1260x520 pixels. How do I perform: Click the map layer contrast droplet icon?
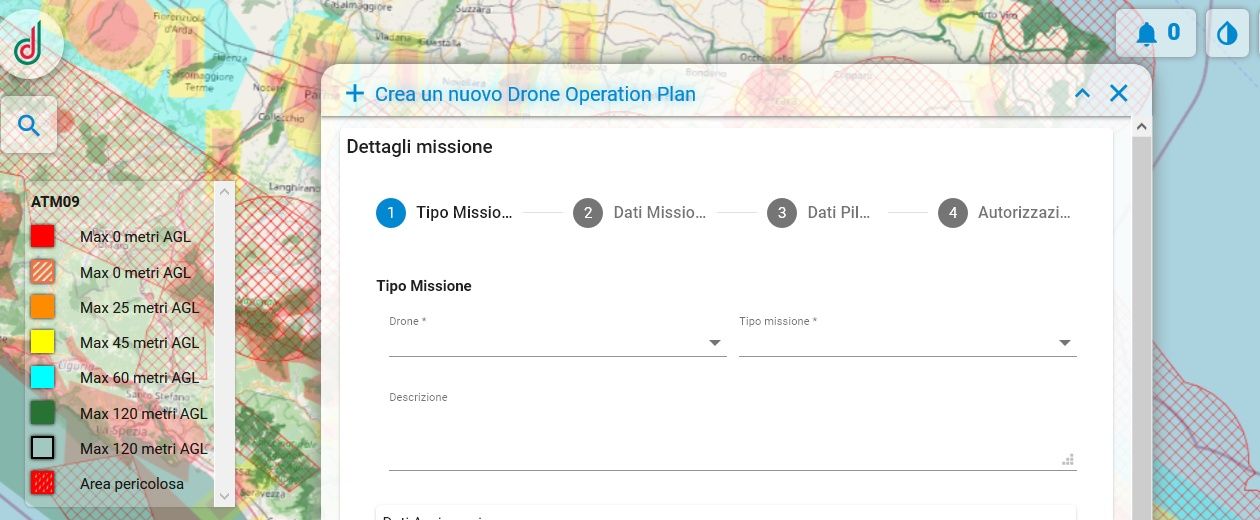(1227, 34)
